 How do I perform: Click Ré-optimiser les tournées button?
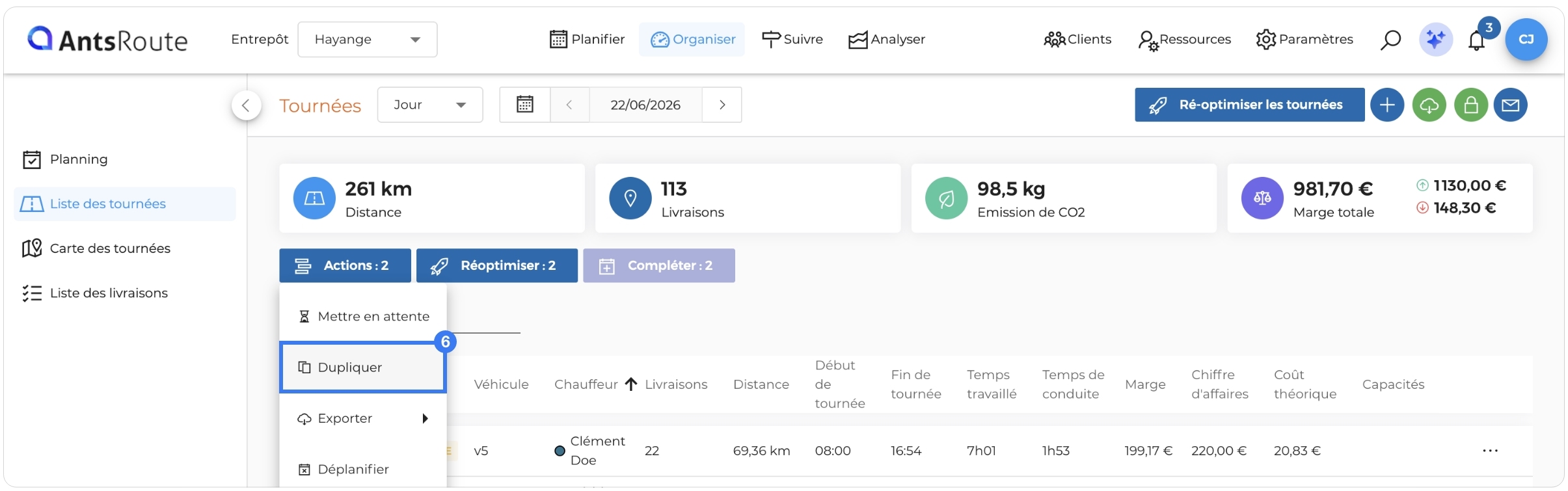[x=1250, y=105]
